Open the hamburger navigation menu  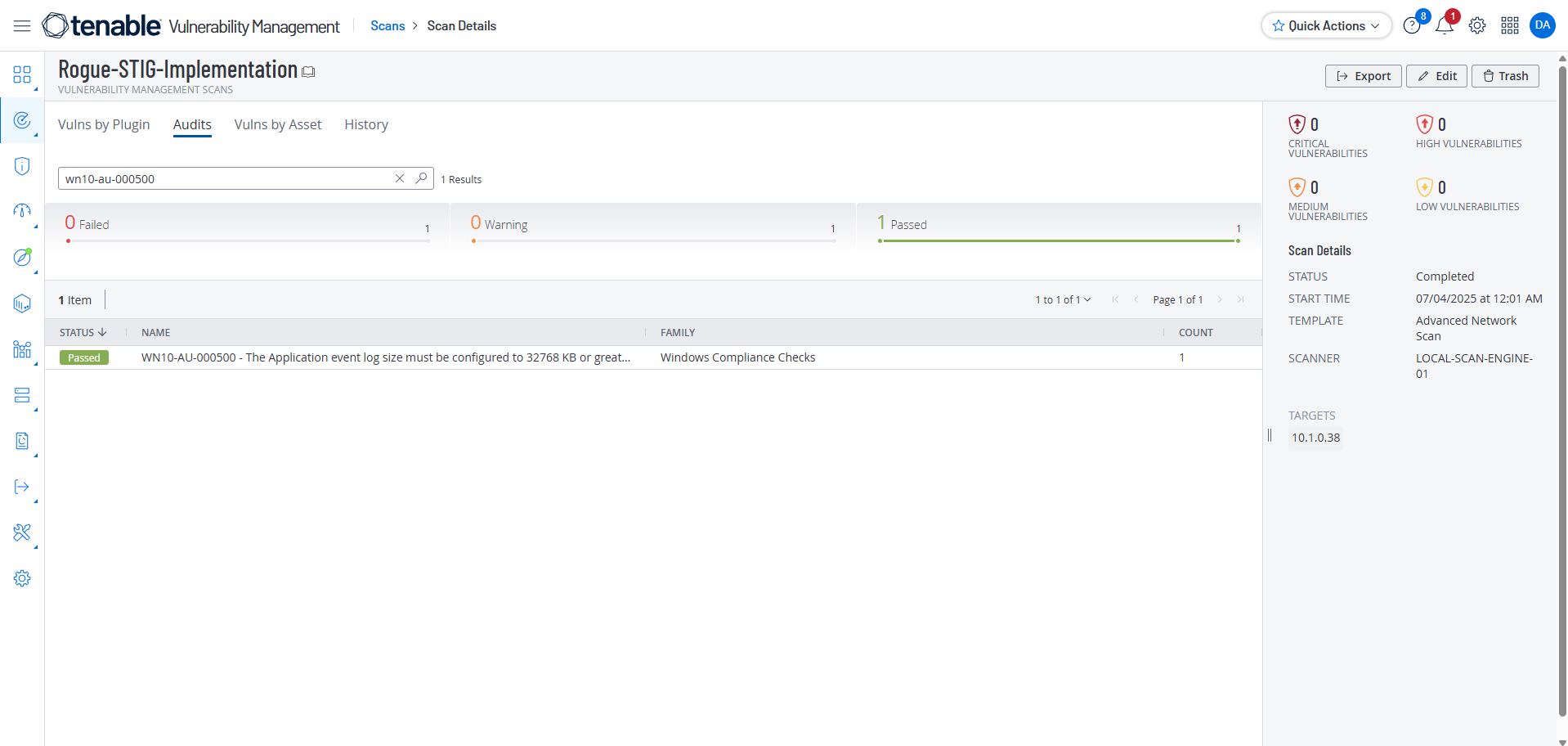[x=22, y=26]
